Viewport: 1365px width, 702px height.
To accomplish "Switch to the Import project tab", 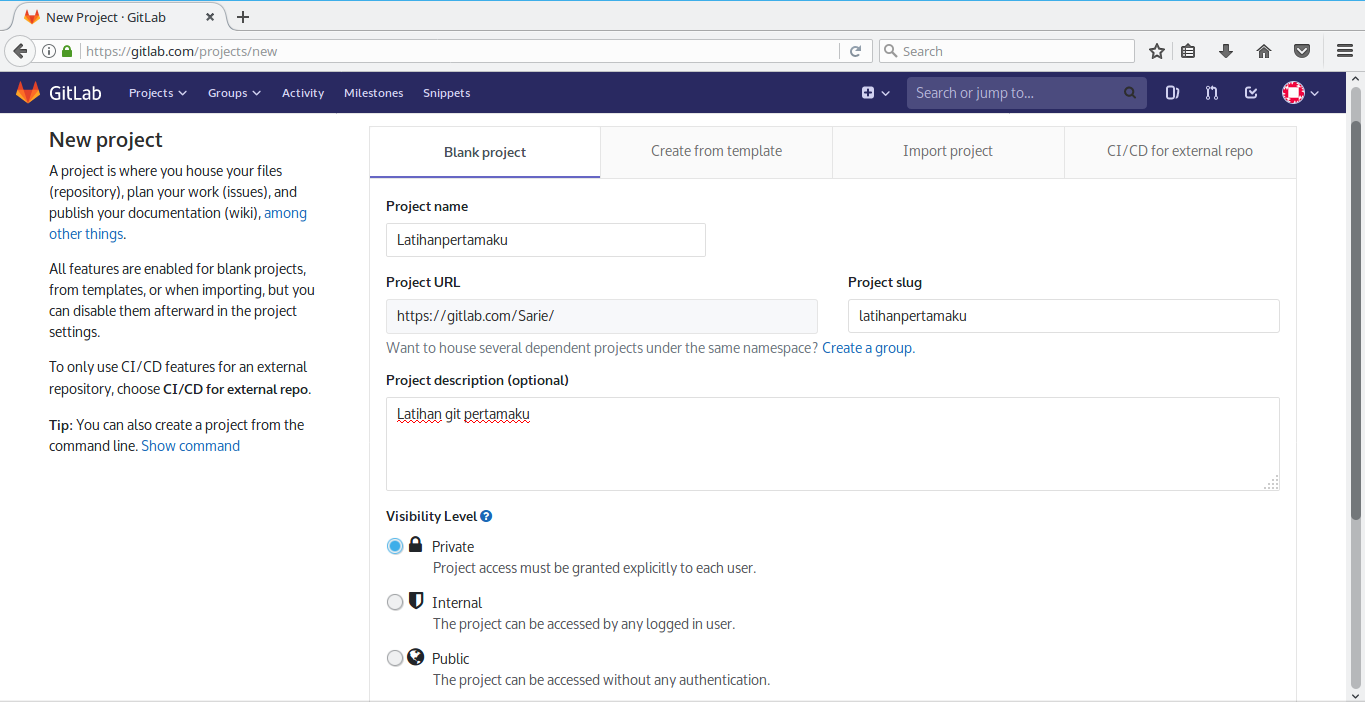I will (947, 151).
